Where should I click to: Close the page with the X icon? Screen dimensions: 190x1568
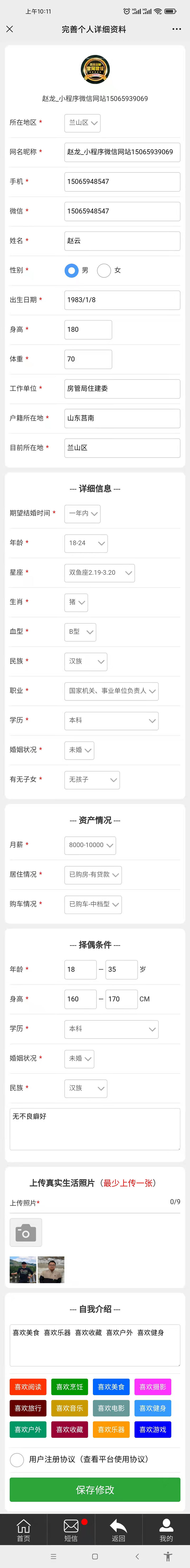(10, 29)
